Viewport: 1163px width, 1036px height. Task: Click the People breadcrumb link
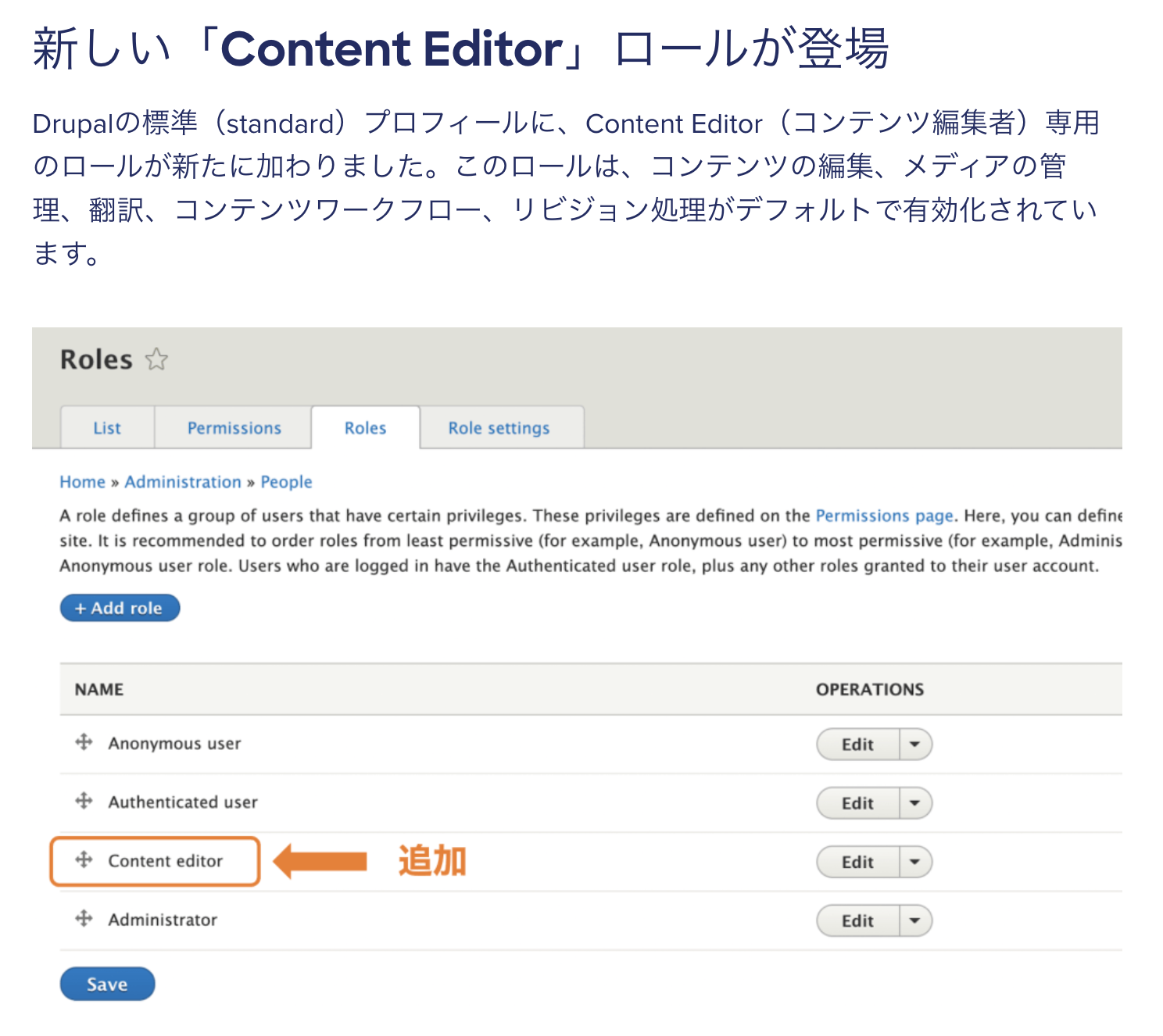[286, 482]
